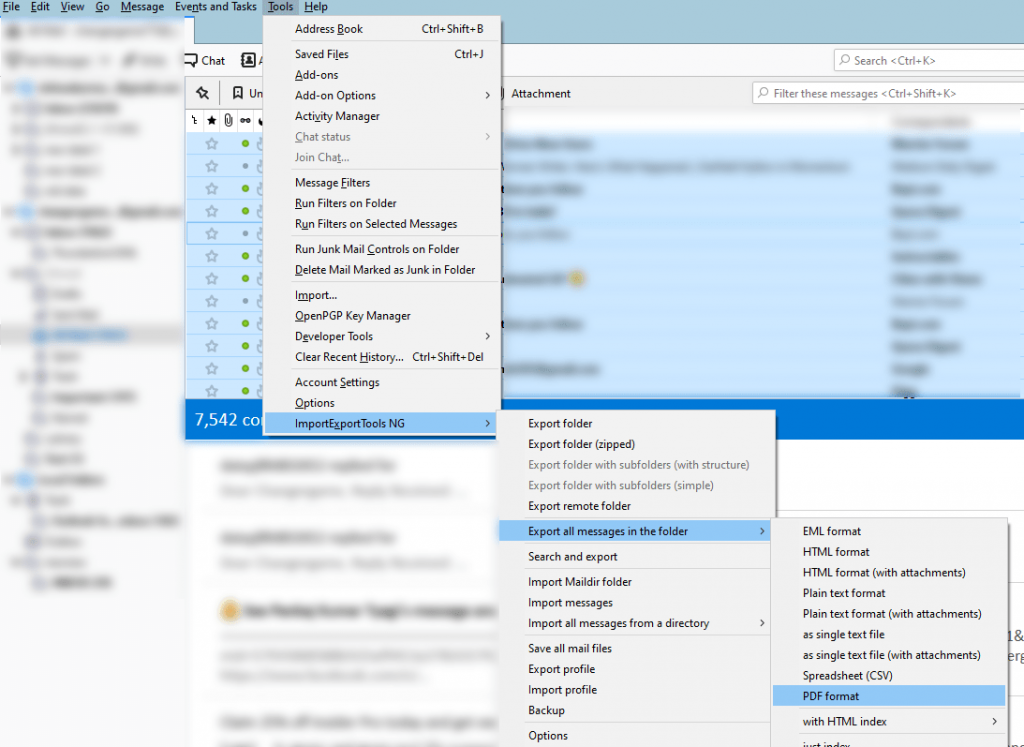Open the View menu
Screen dimensions: 1024x747
tap(72, 7)
